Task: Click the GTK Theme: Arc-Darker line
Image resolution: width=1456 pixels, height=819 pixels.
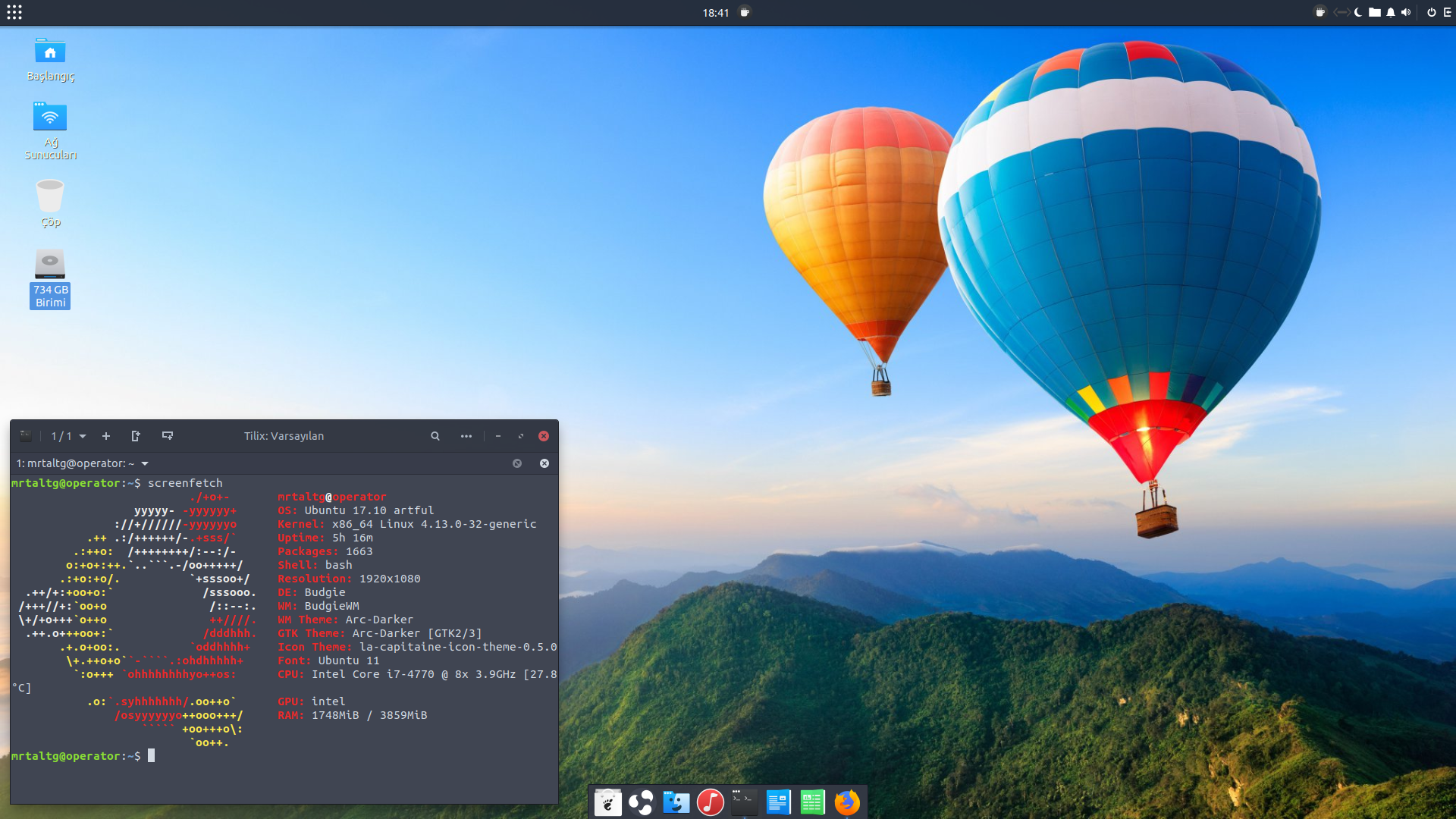Action: point(379,633)
